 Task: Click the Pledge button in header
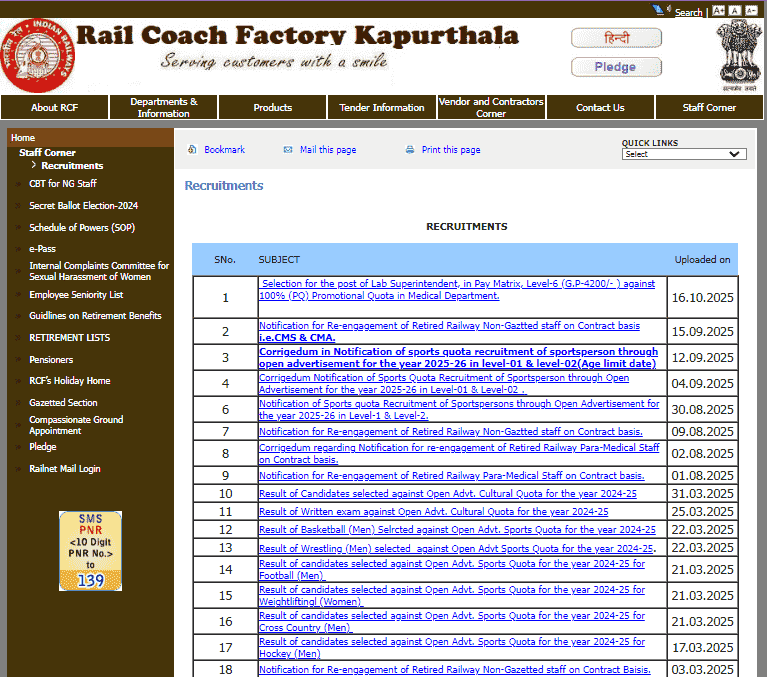point(616,67)
